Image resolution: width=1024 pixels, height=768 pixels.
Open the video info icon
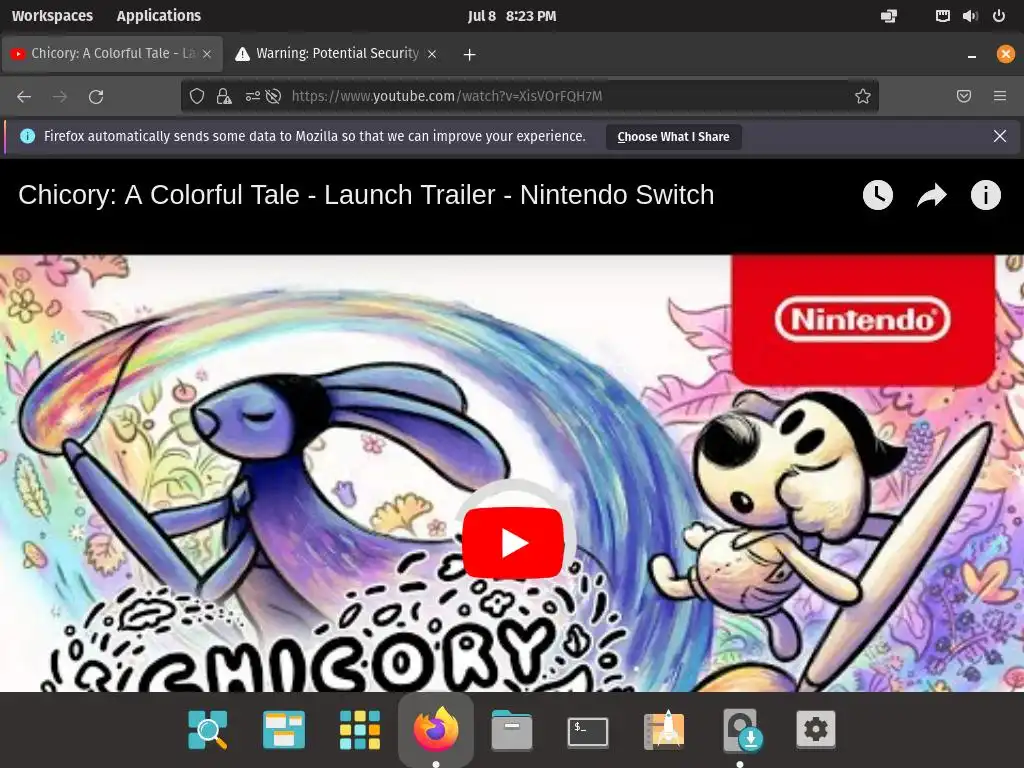pos(985,195)
